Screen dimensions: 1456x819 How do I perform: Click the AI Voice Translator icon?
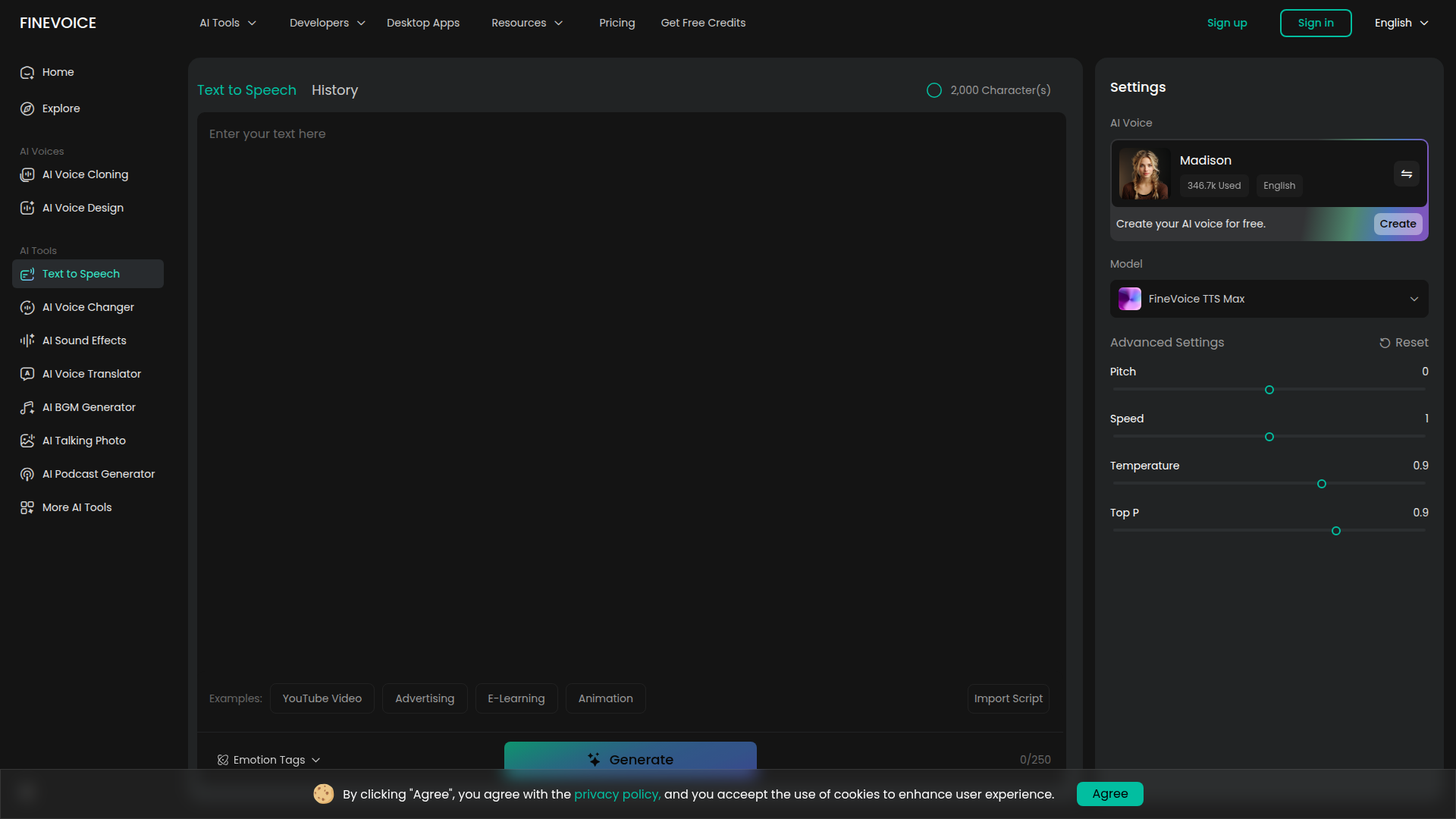[x=27, y=374]
